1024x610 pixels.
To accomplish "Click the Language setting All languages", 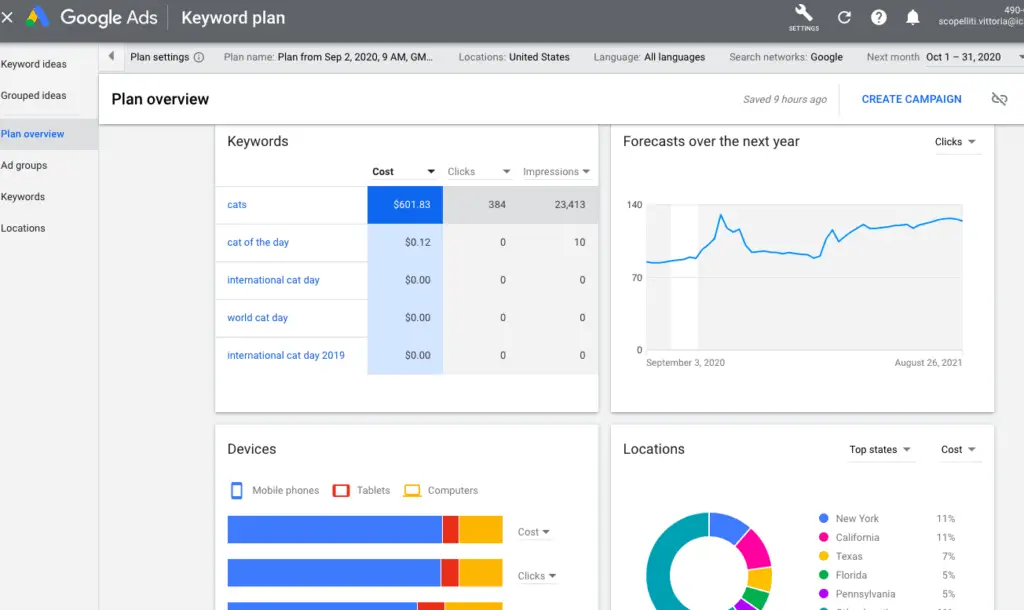I will click(x=675, y=57).
